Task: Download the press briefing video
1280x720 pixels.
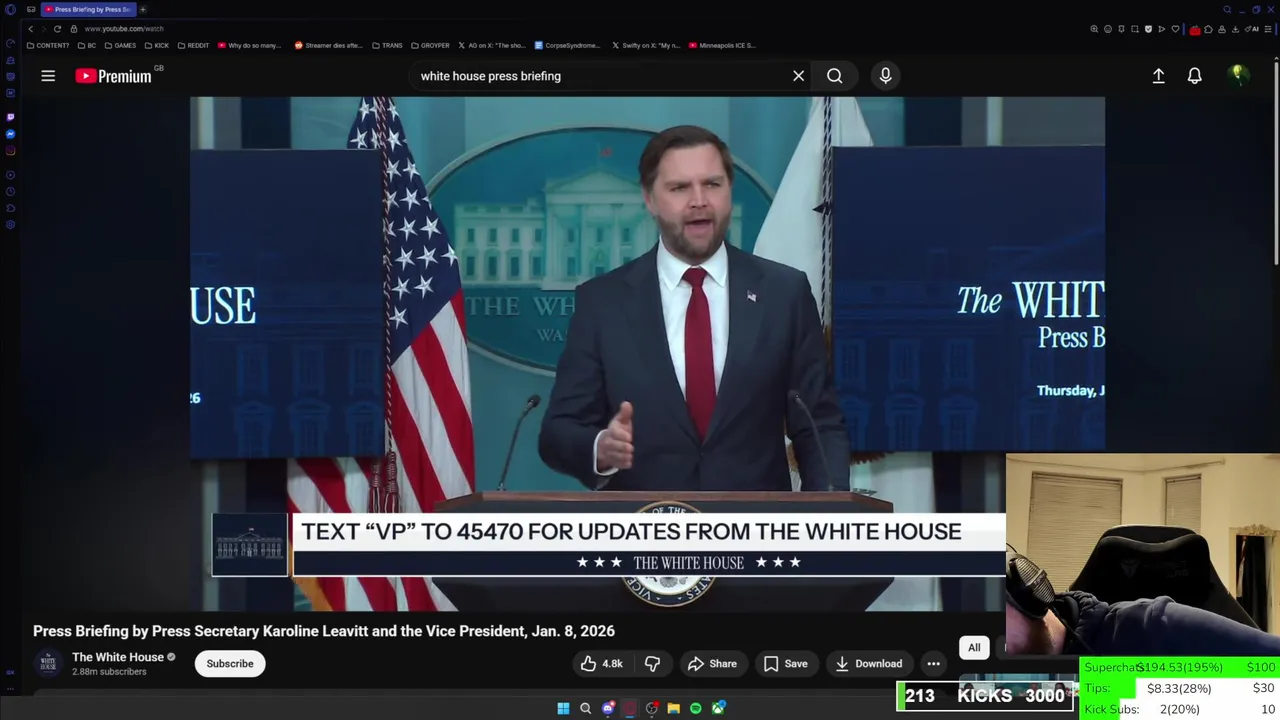Action: tap(868, 663)
